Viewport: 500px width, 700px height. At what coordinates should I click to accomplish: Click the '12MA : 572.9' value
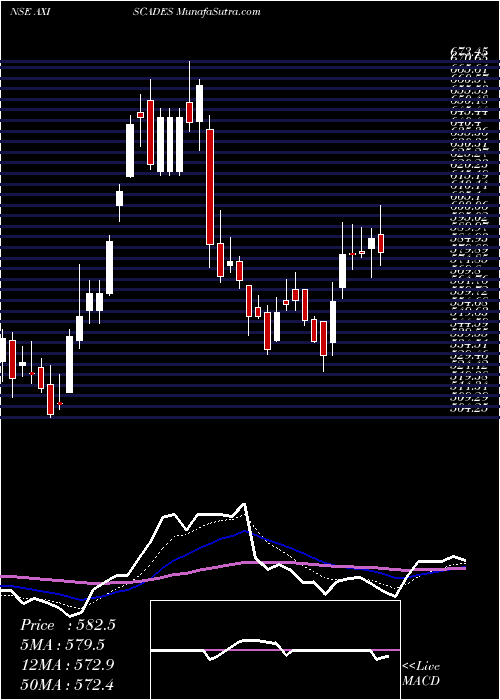tap(68, 665)
